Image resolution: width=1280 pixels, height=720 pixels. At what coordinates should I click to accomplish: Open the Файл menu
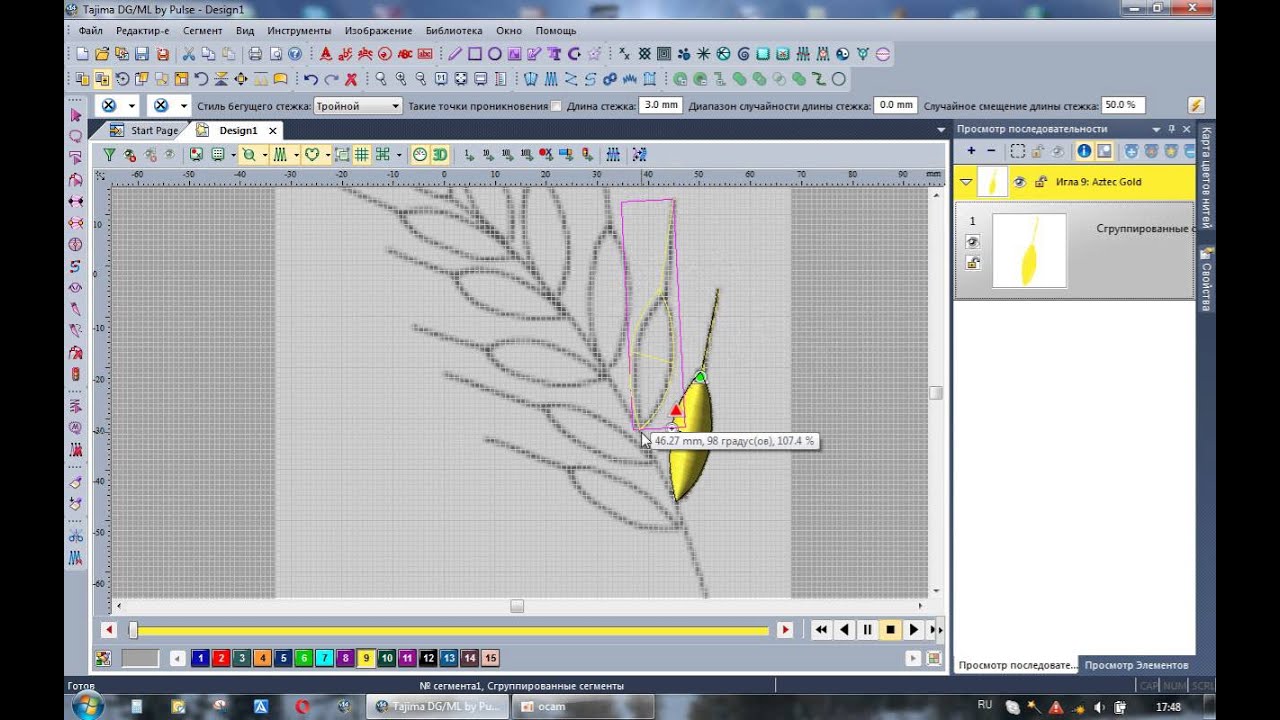pyautogui.click(x=90, y=31)
